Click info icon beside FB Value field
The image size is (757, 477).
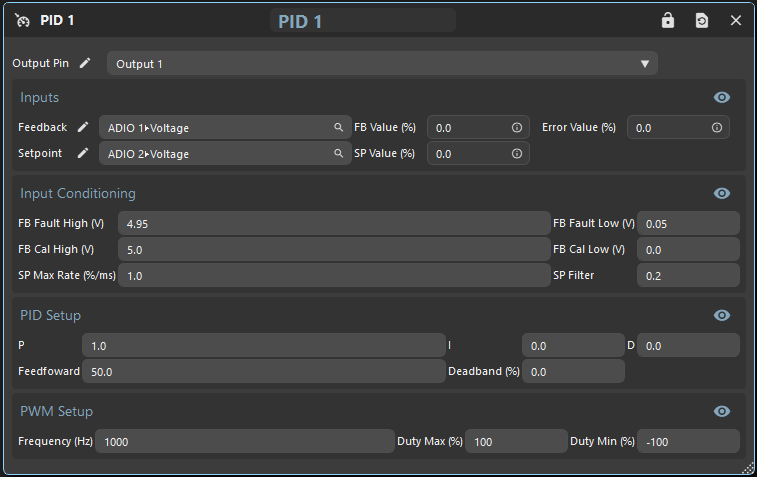click(517, 128)
